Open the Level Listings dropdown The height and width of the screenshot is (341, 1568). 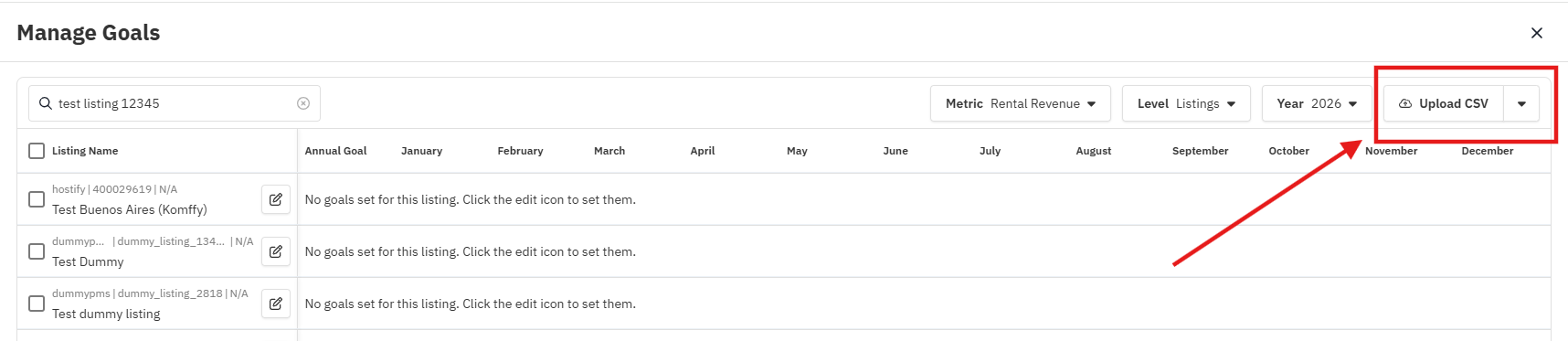(x=1186, y=103)
